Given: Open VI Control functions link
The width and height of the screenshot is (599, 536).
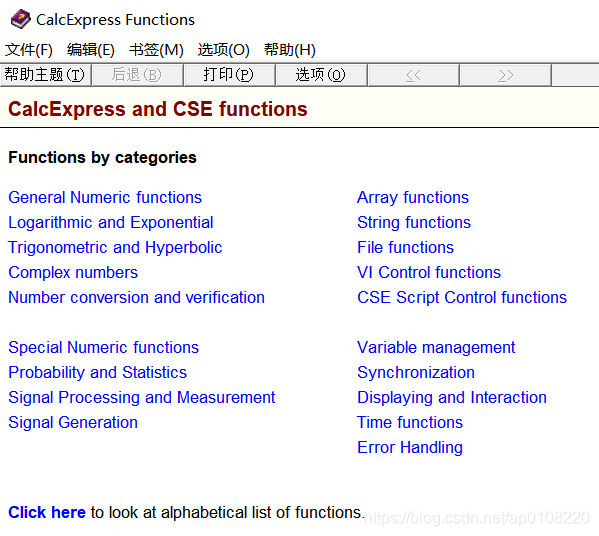Looking at the screenshot, I should 429,273.
